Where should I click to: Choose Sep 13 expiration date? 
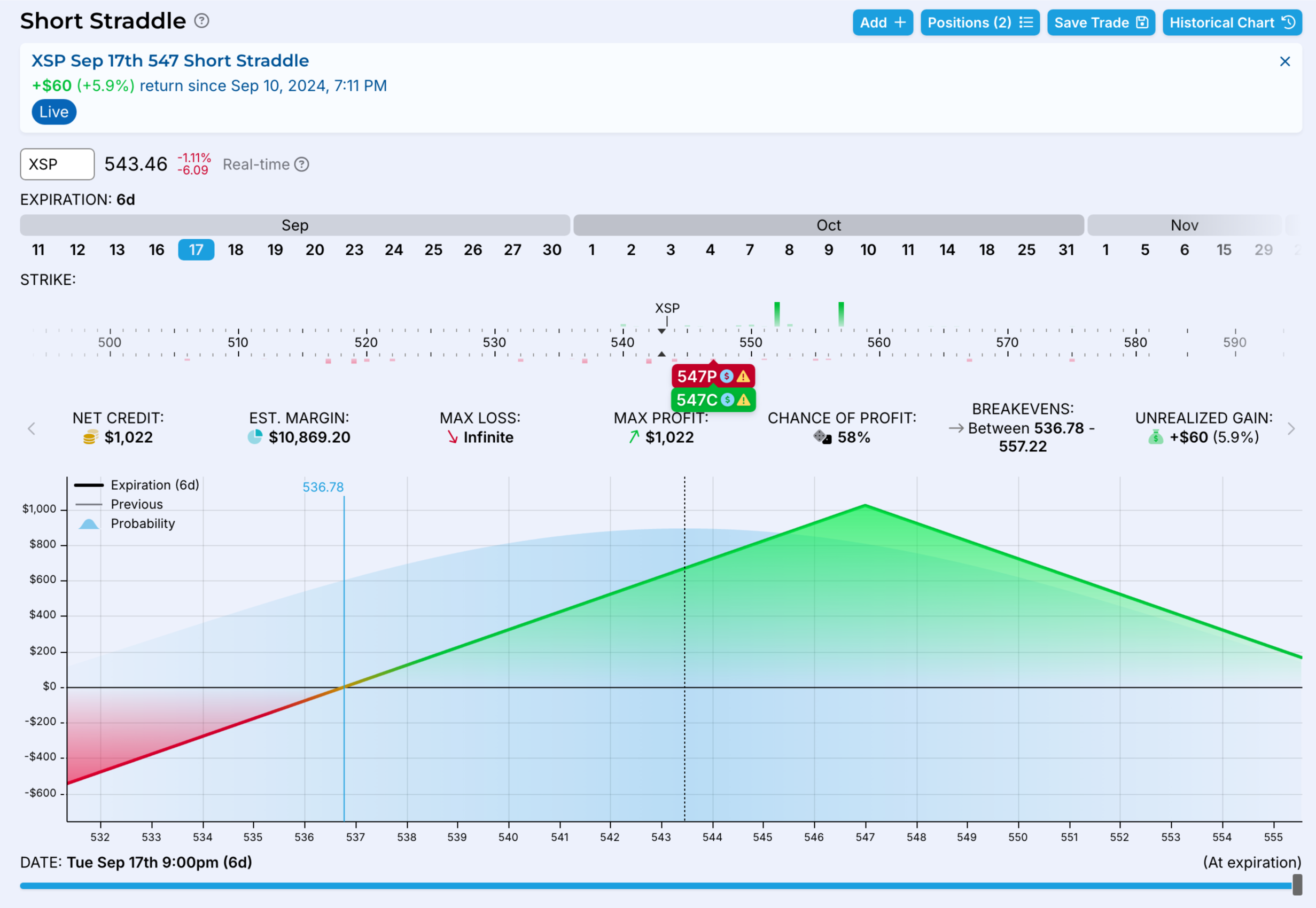tap(117, 250)
